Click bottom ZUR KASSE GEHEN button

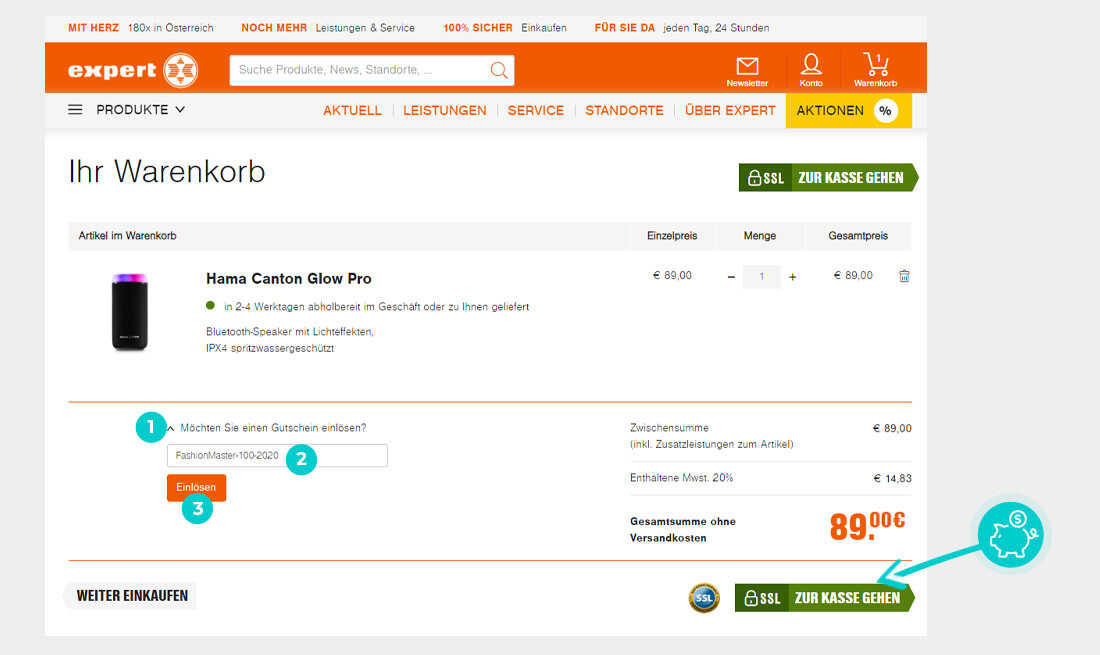pos(825,598)
